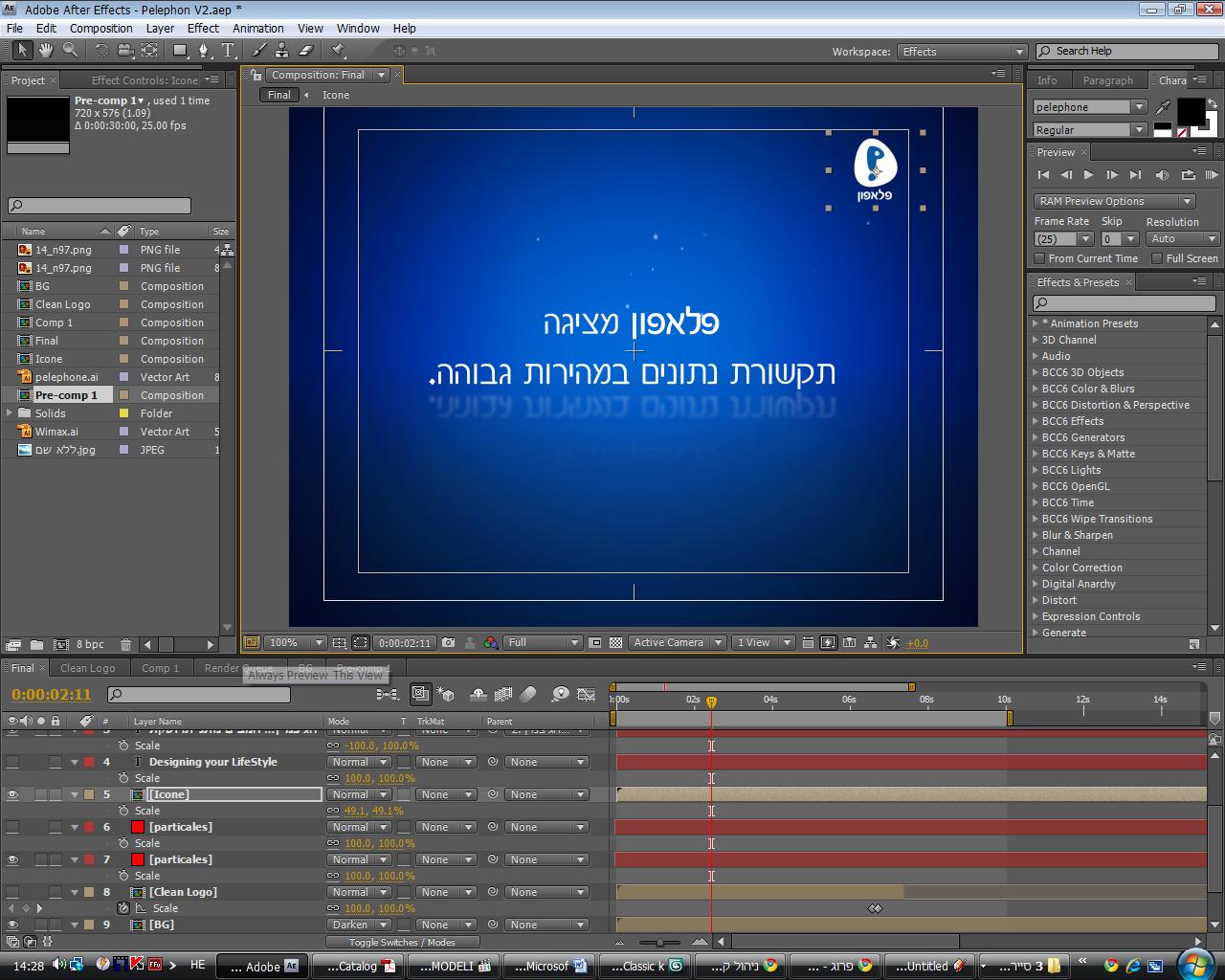Switch to the Paragraph panel tab

pyautogui.click(x=1107, y=80)
